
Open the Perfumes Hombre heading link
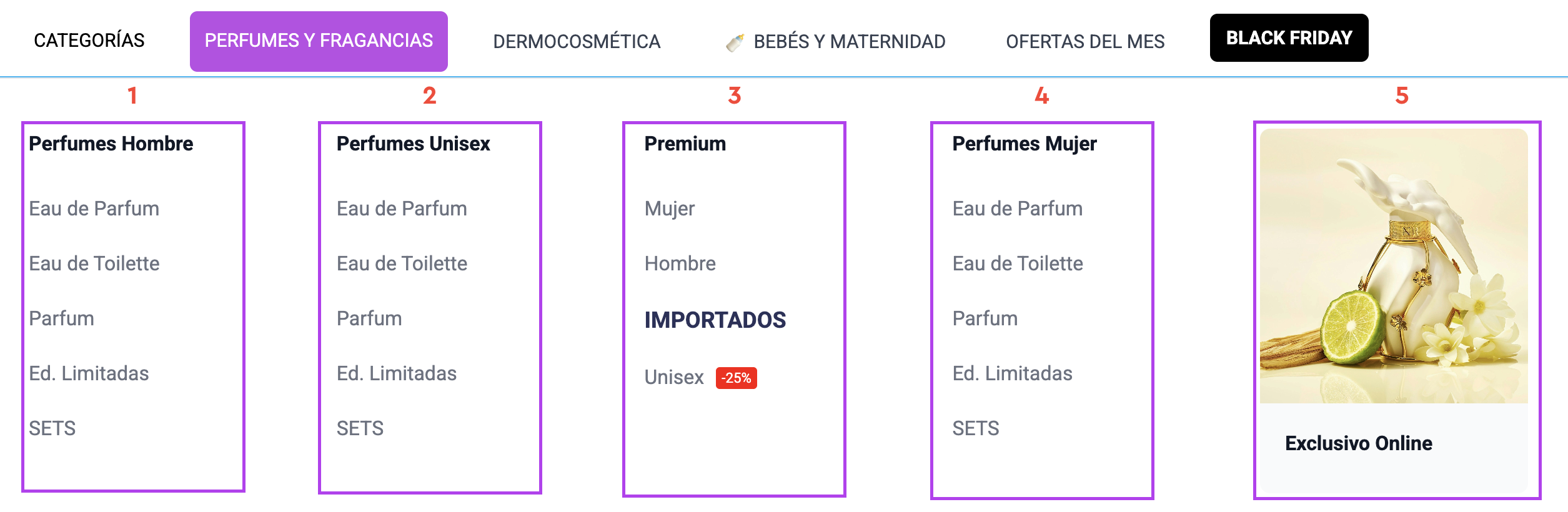point(111,144)
